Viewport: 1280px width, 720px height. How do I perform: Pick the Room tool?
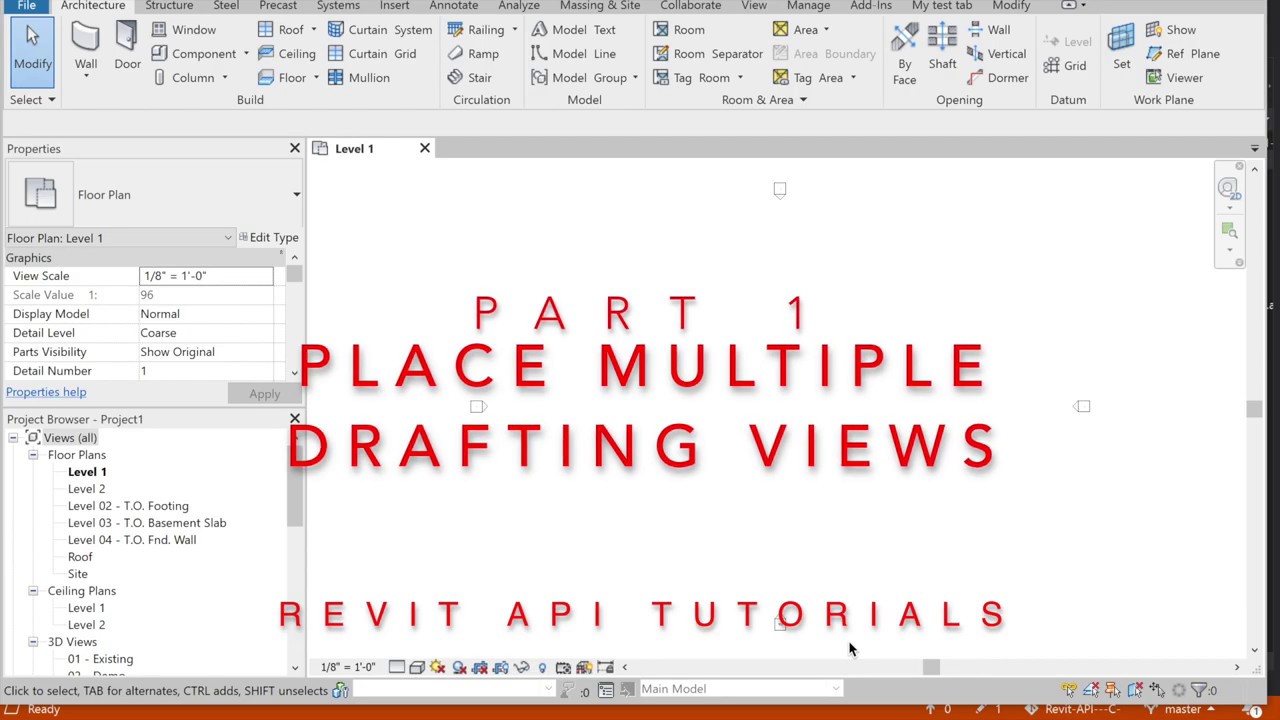679,30
